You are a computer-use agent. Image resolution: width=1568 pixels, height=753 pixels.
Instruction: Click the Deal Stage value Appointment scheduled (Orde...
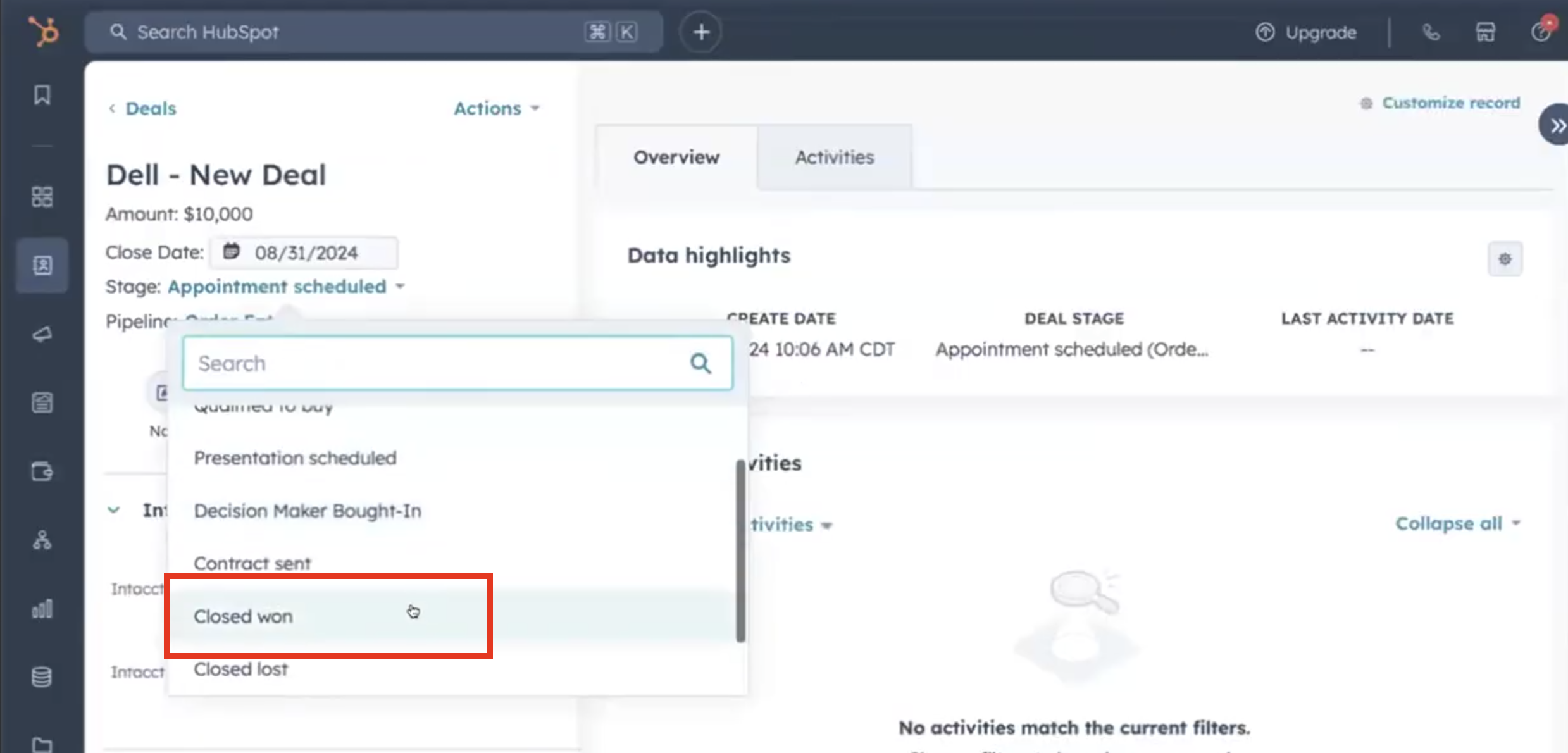(x=1072, y=349)
